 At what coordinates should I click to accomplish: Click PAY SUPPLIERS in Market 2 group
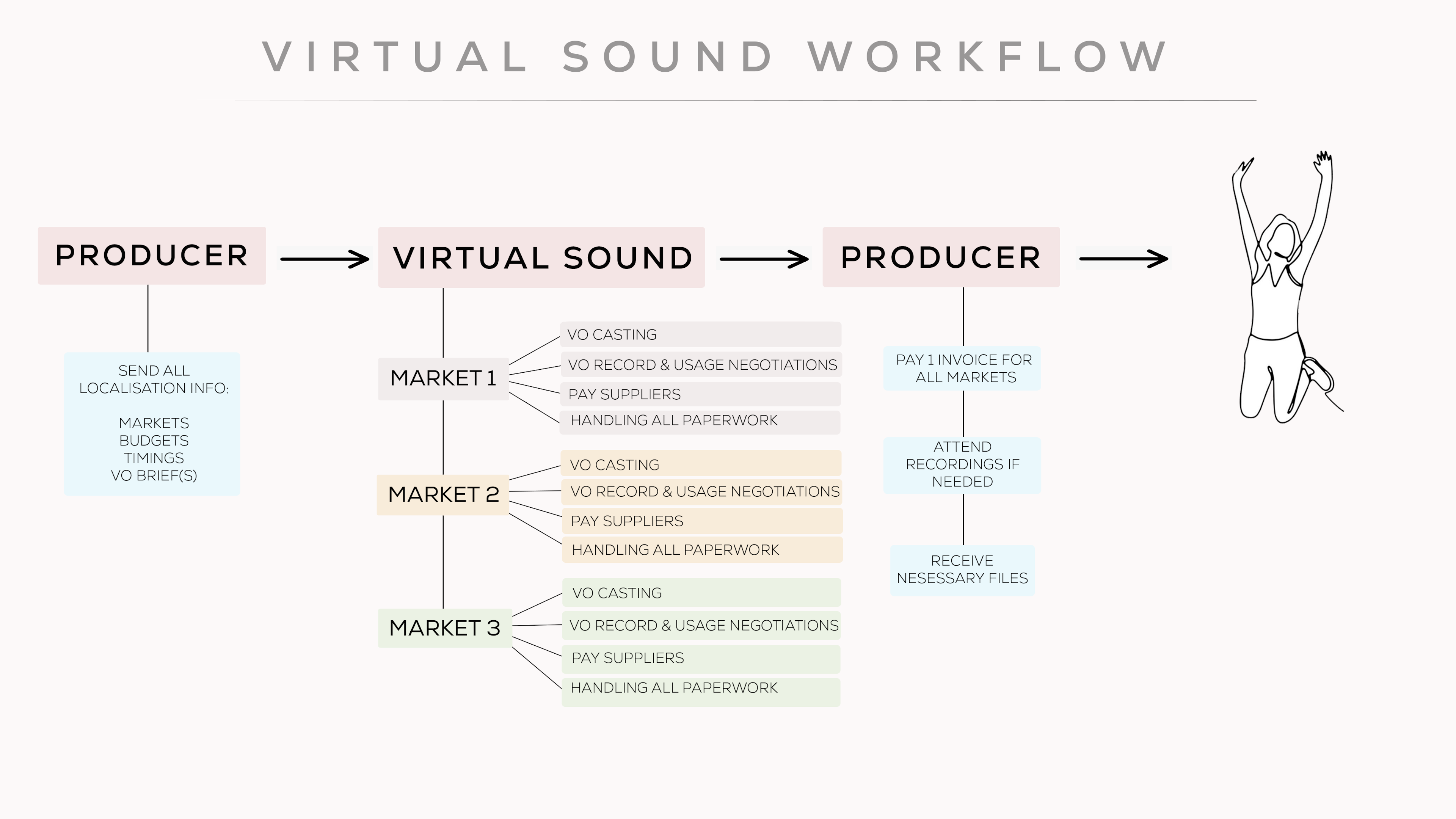tap(701, 521)
